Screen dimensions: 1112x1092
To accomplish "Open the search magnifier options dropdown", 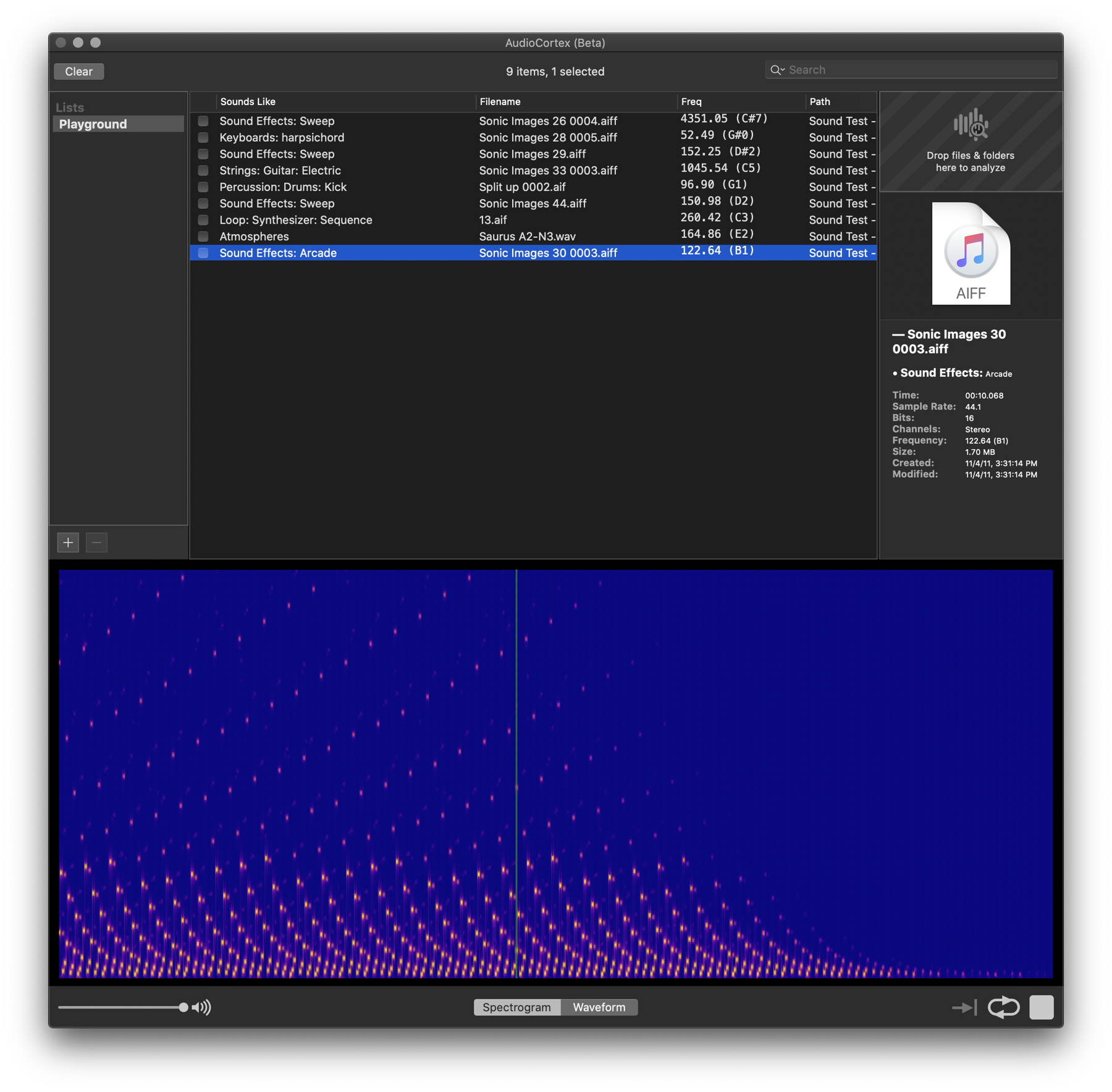I will coord(777,70).
